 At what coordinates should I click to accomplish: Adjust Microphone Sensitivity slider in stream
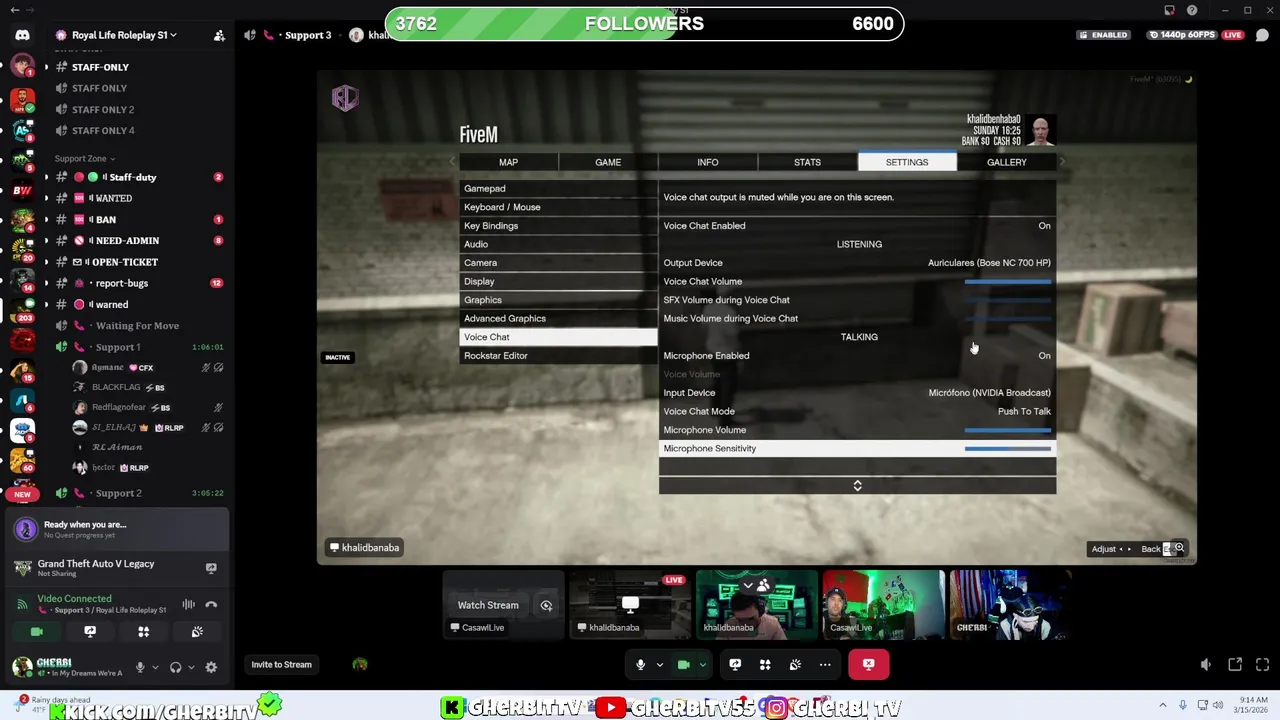tap(1008, 449)
